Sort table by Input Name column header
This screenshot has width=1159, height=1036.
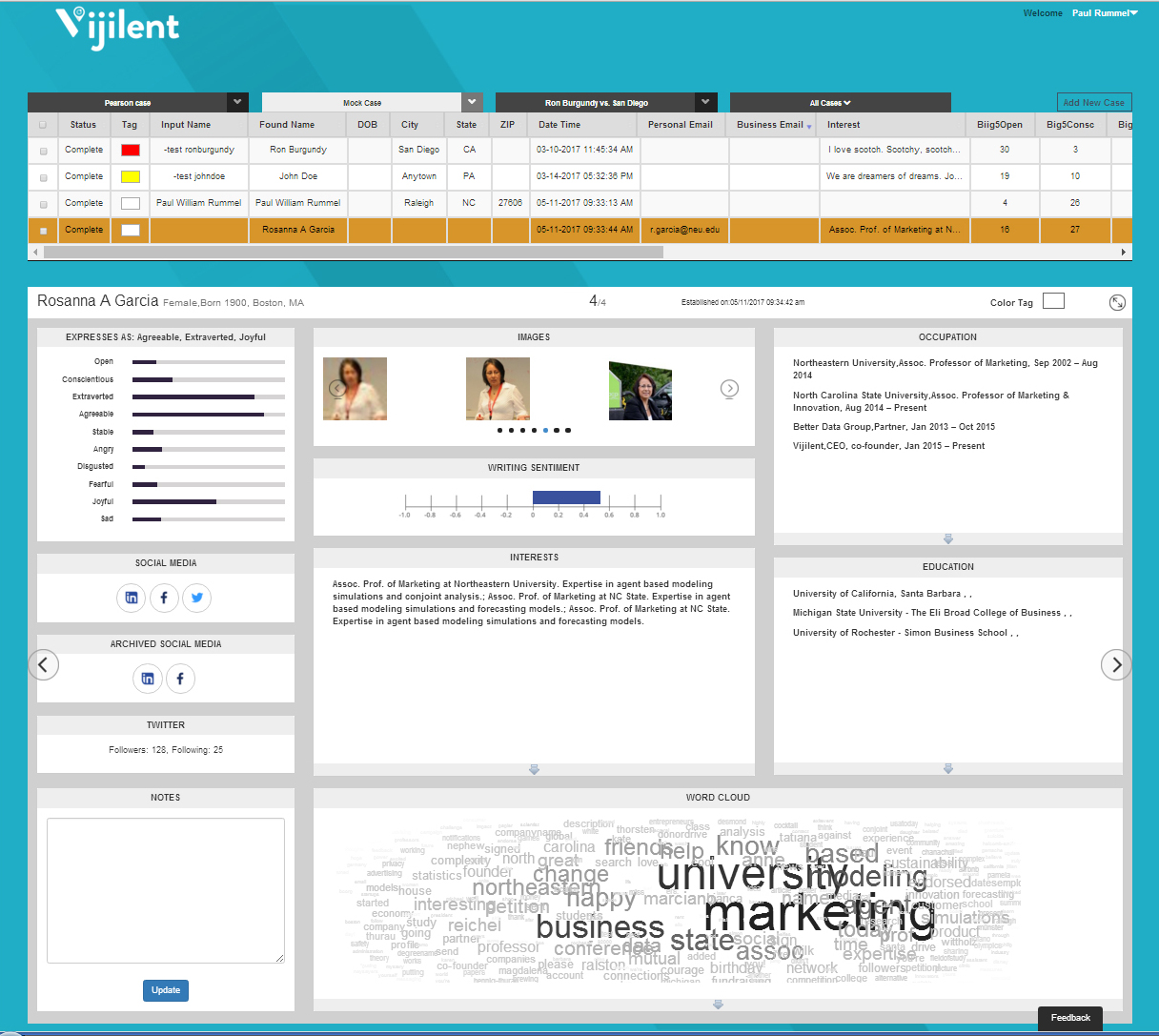pos(186,125)
